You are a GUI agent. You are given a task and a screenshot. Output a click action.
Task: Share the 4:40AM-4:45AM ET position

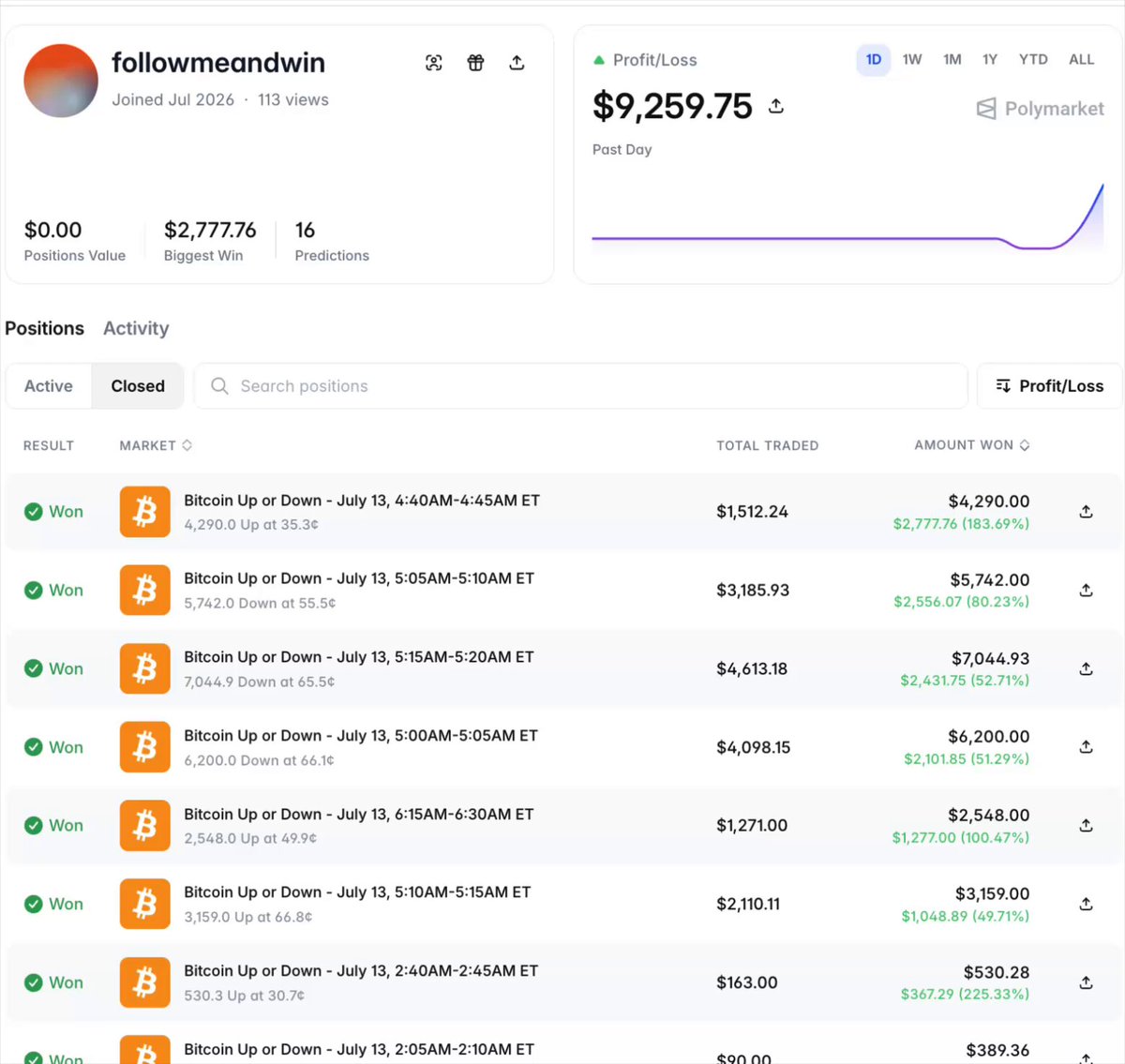pyautogui.click(x=1086, y=512)
